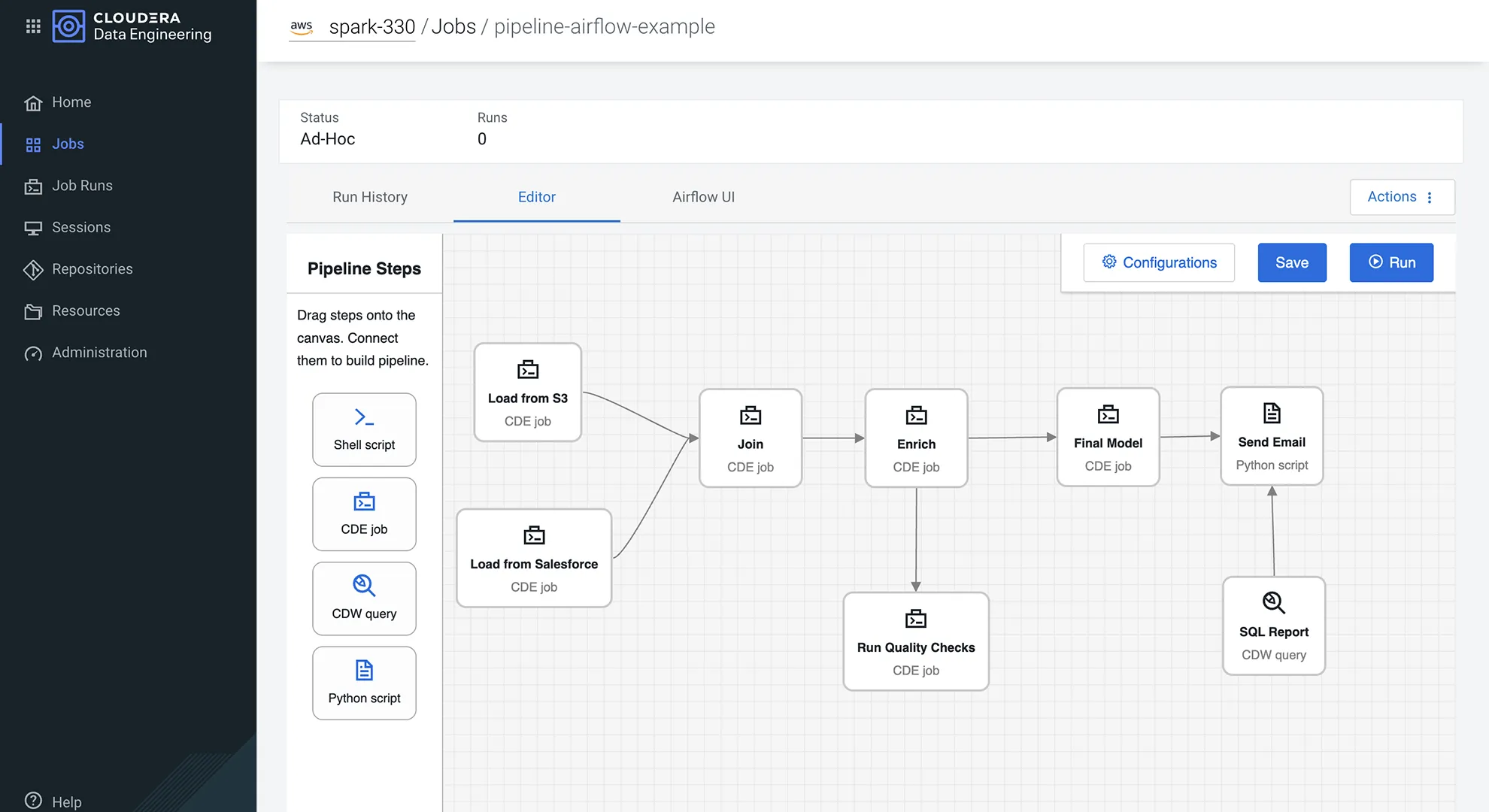The height and width of the screenshot is (812, 1489).
Task: Open the Sessions panel
Action: tap(80, 227)
